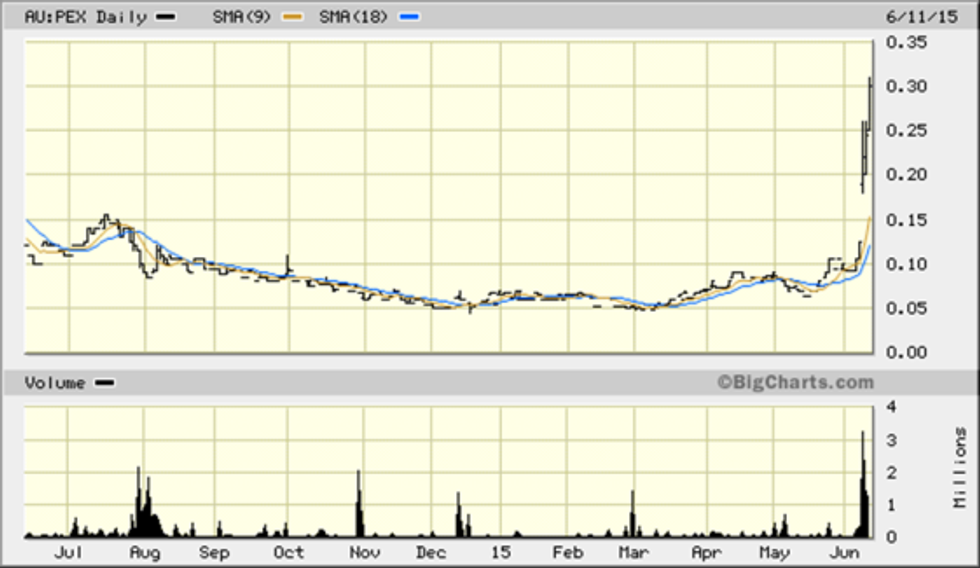Open the BigCharts.com watermark link

pyautogui.click(x=794, y=382)
